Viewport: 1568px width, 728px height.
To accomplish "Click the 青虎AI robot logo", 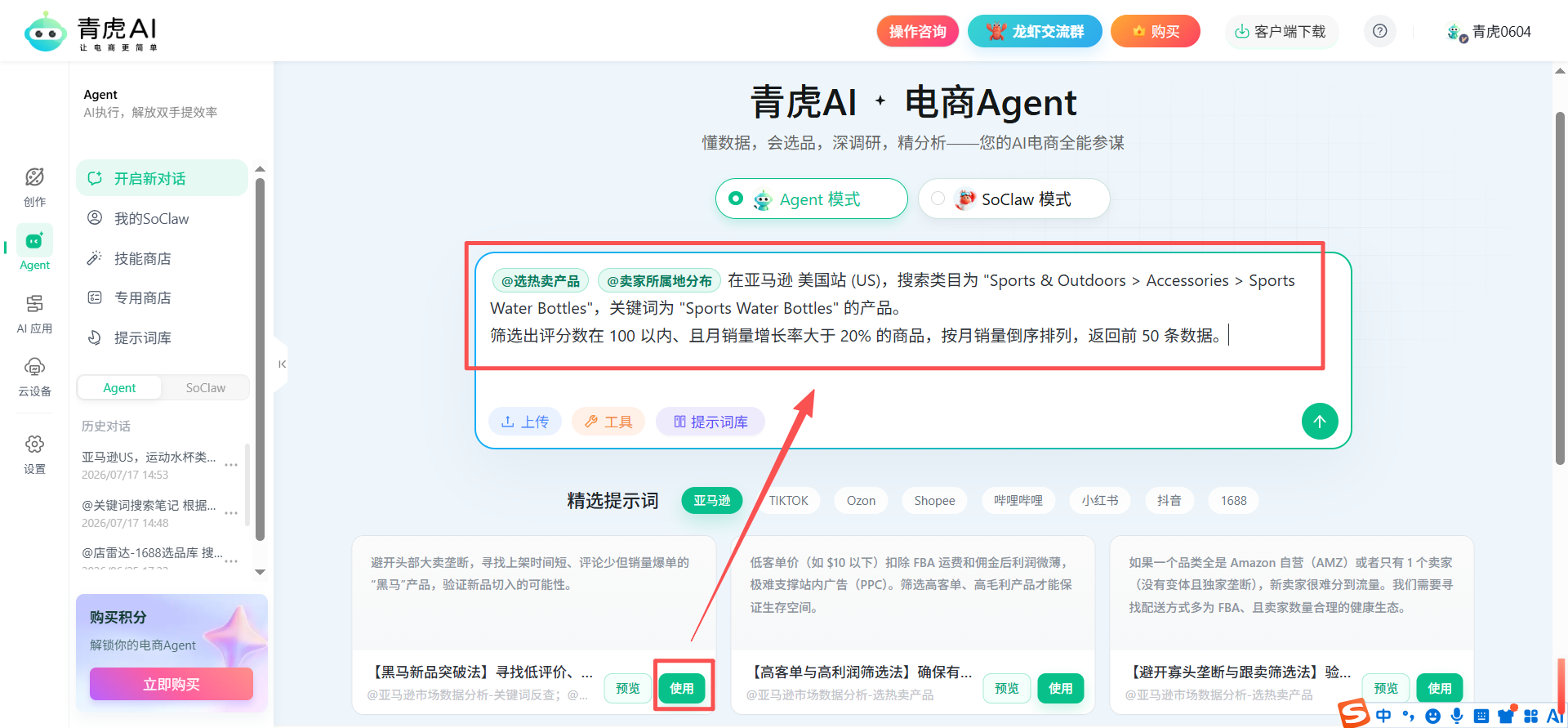I will pos(45,31).
